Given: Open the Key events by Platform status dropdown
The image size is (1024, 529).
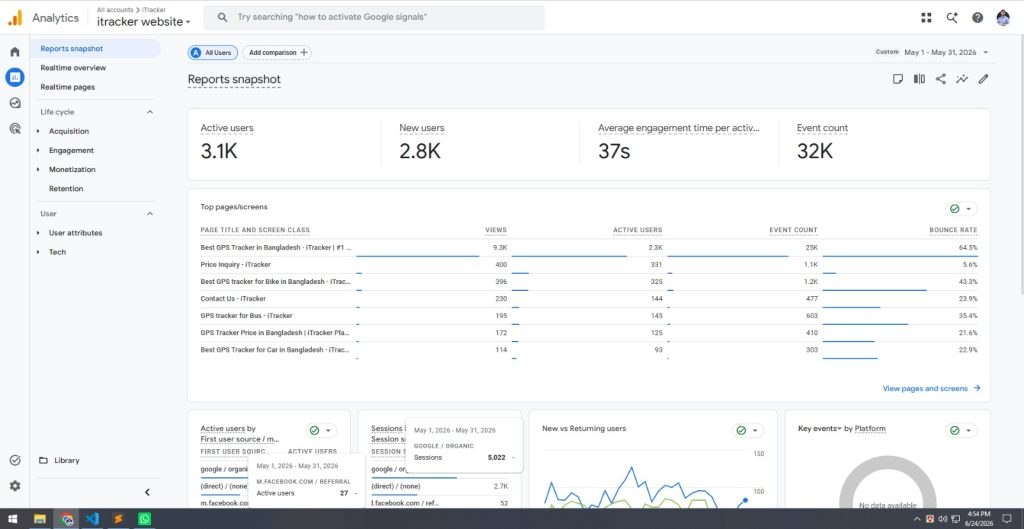Looking at the screenshot, I should click(961, 430).
